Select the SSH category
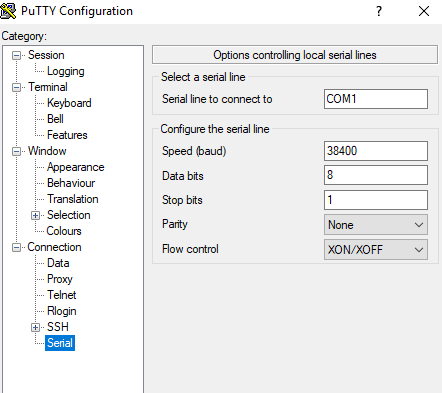442x393 pixels. [x=57, y=327]
